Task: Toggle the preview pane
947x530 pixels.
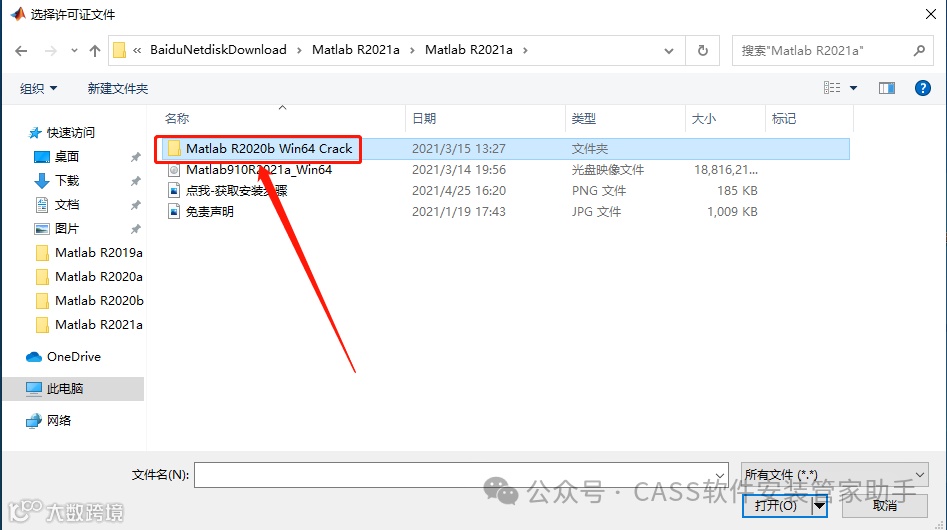Action: pos(887,88)
